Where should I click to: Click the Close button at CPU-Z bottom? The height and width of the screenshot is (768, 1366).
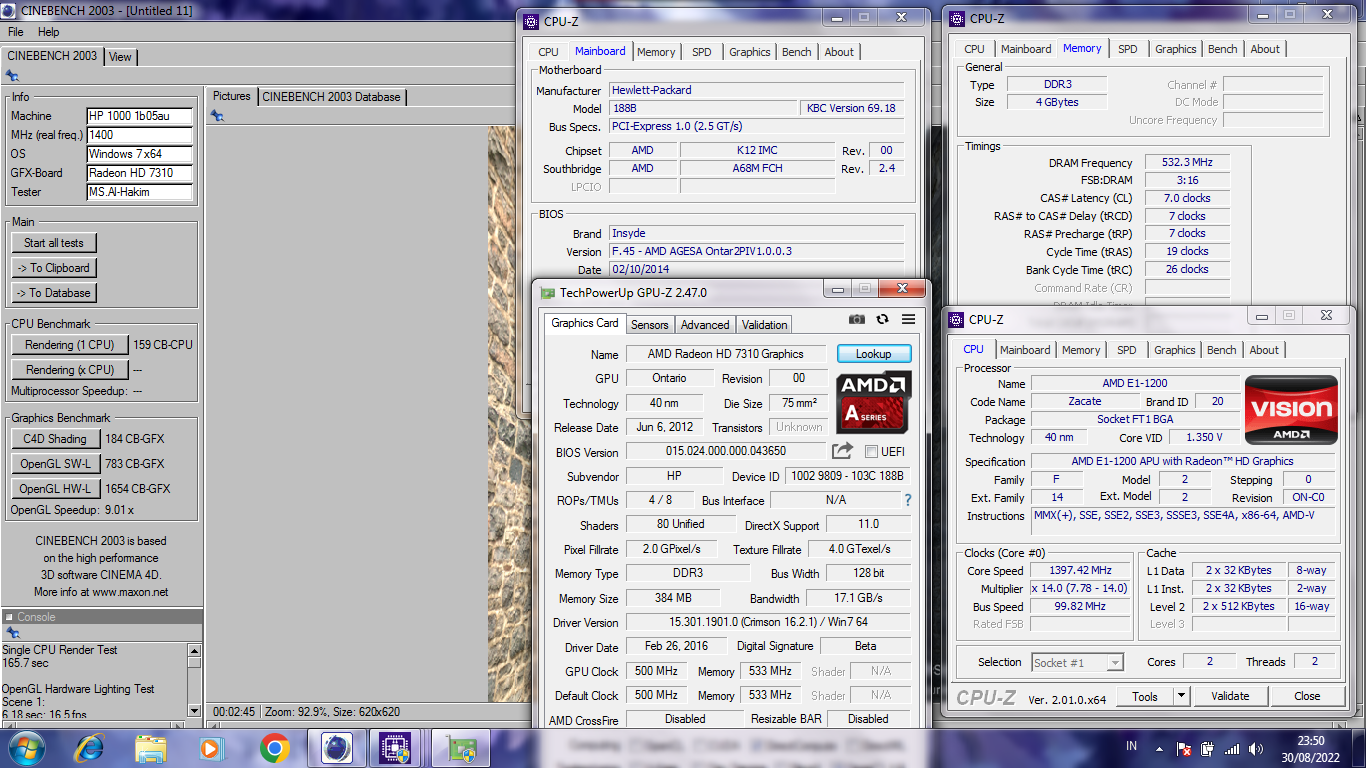1307,696
